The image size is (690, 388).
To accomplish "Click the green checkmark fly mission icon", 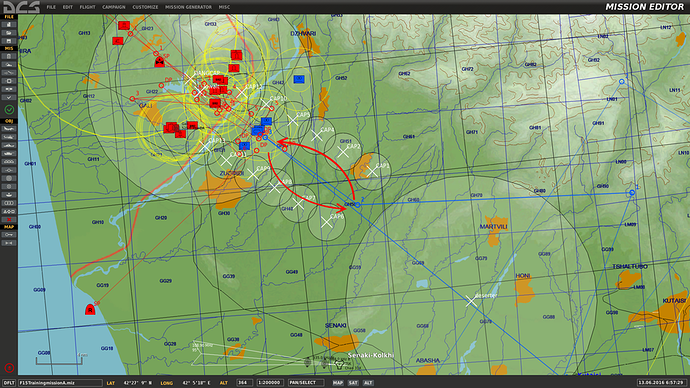I will point(9,110).
